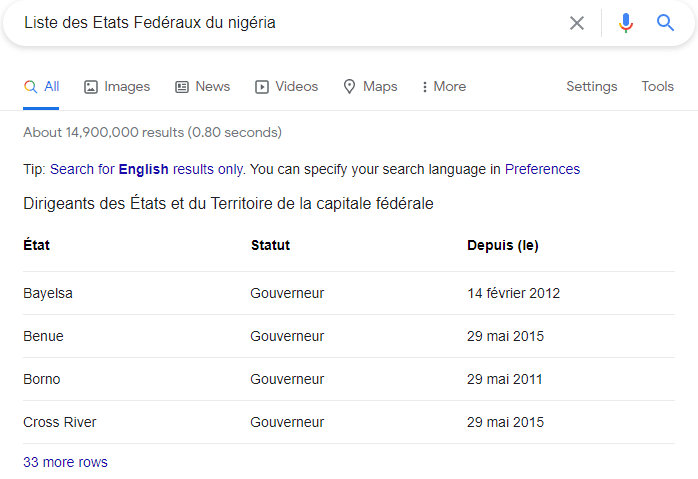This screenshot has height=479, width=698.
Task: Switch to the Images tab
Action: point(117,86)
